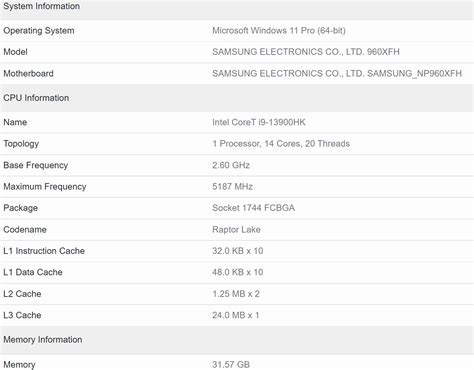Select the Operating System row label

click(39, 31)
